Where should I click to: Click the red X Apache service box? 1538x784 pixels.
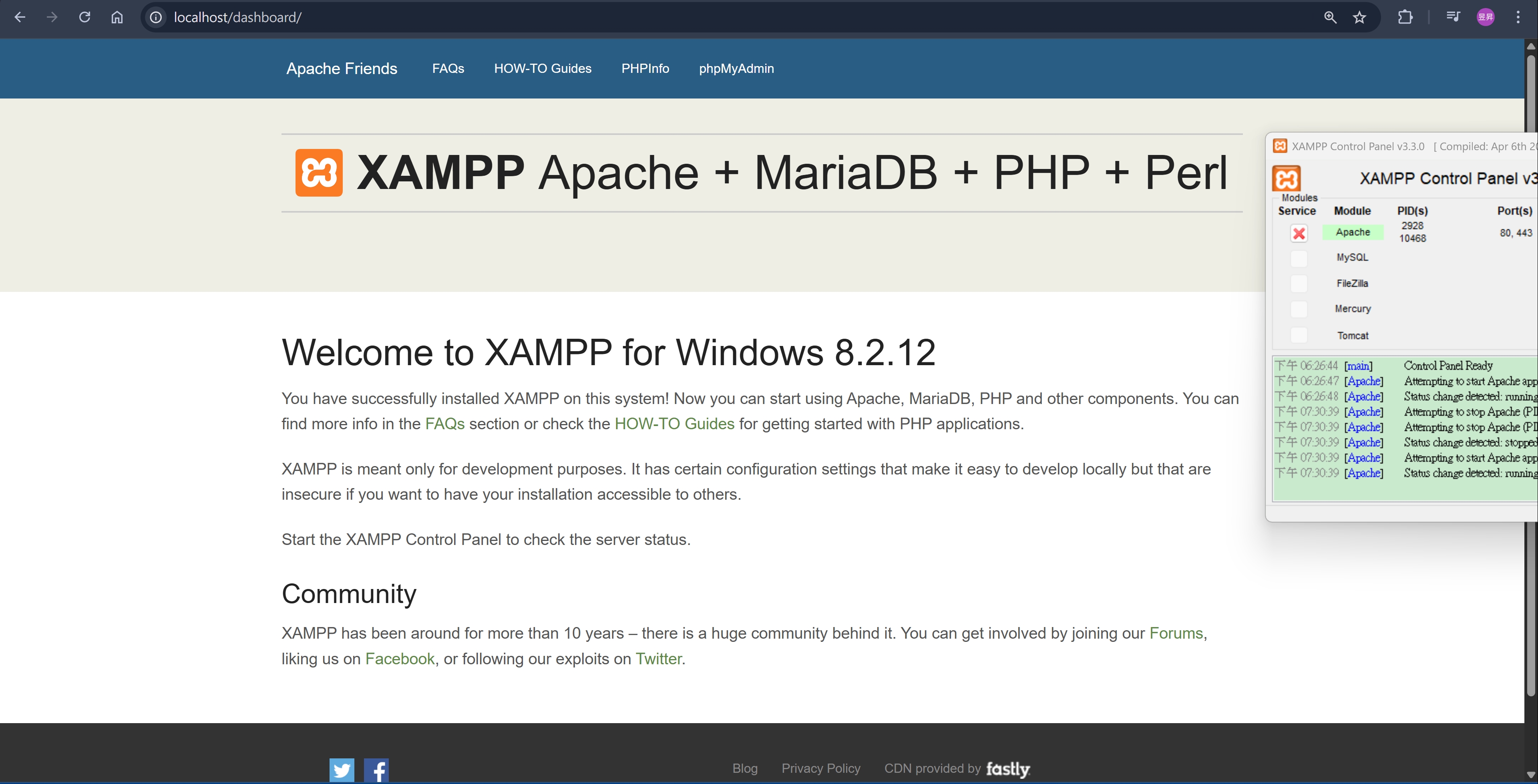tap(1299, 233)
